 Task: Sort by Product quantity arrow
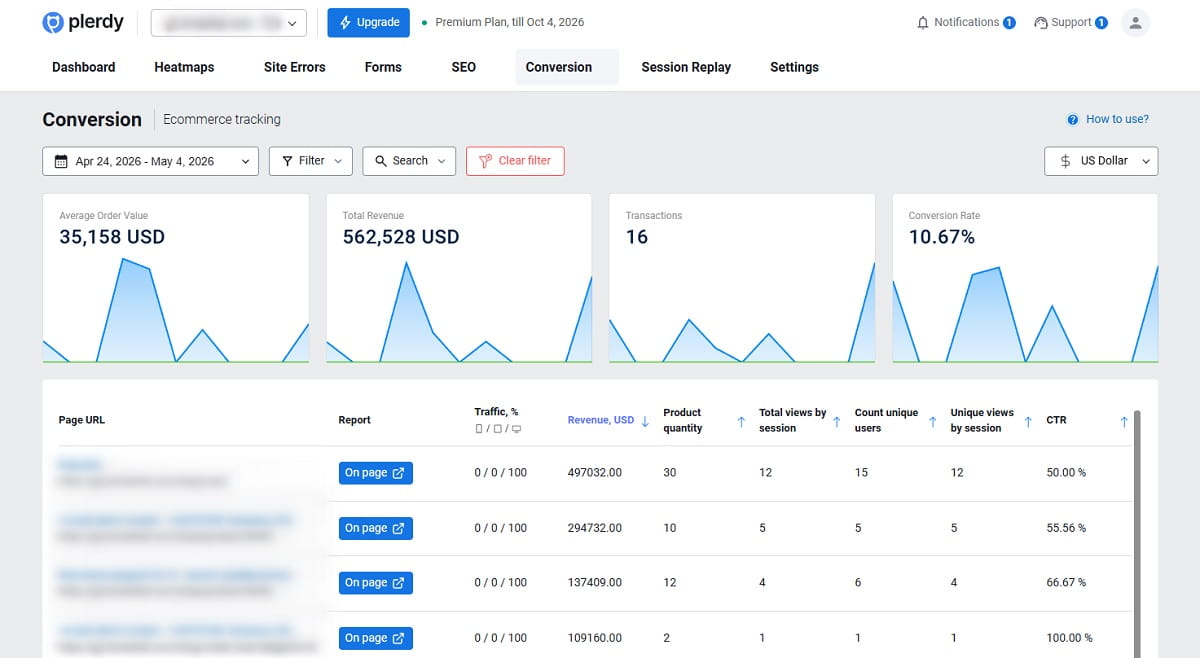coord(741,421)
